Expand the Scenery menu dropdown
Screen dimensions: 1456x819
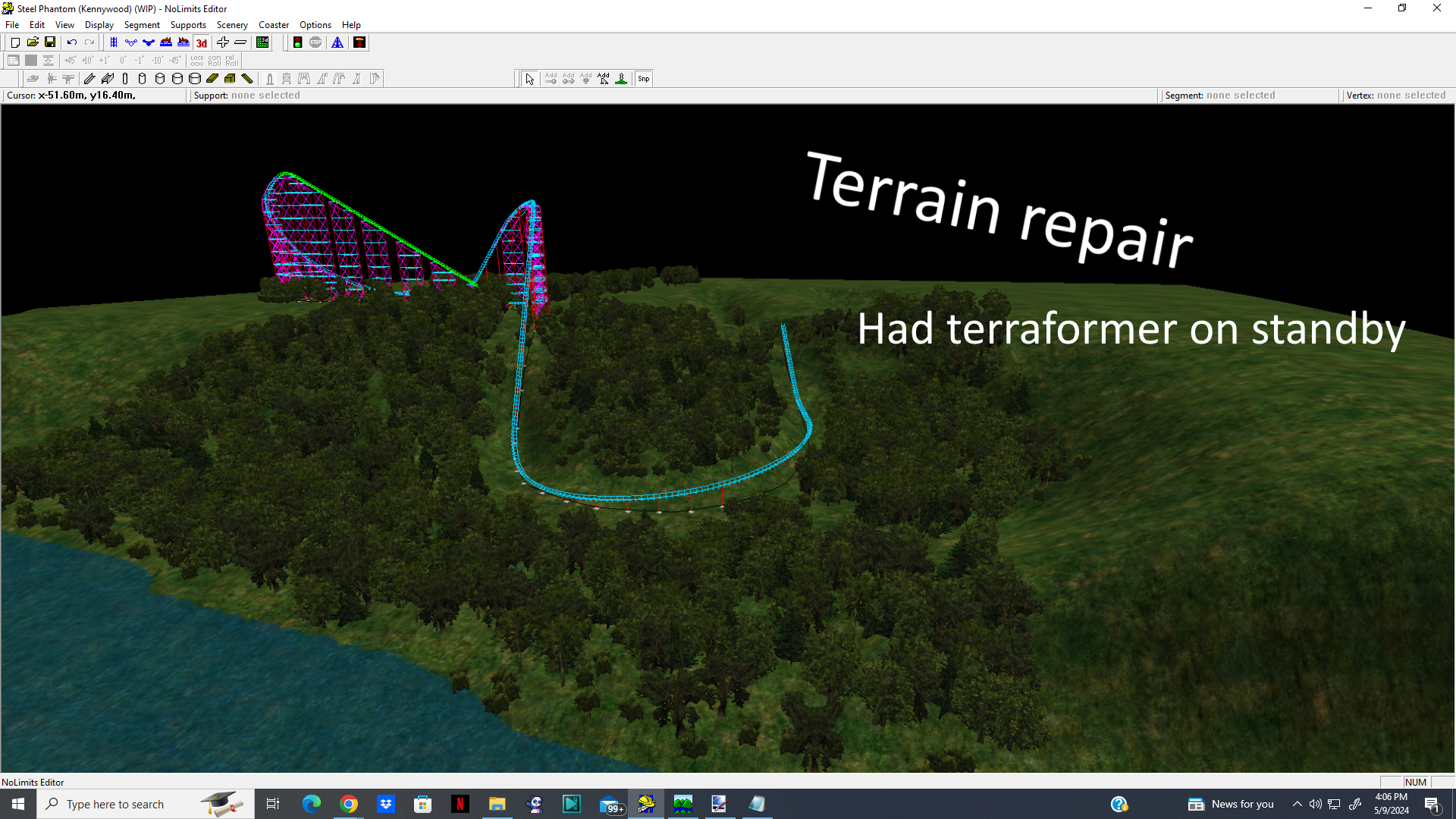point(232,25)
